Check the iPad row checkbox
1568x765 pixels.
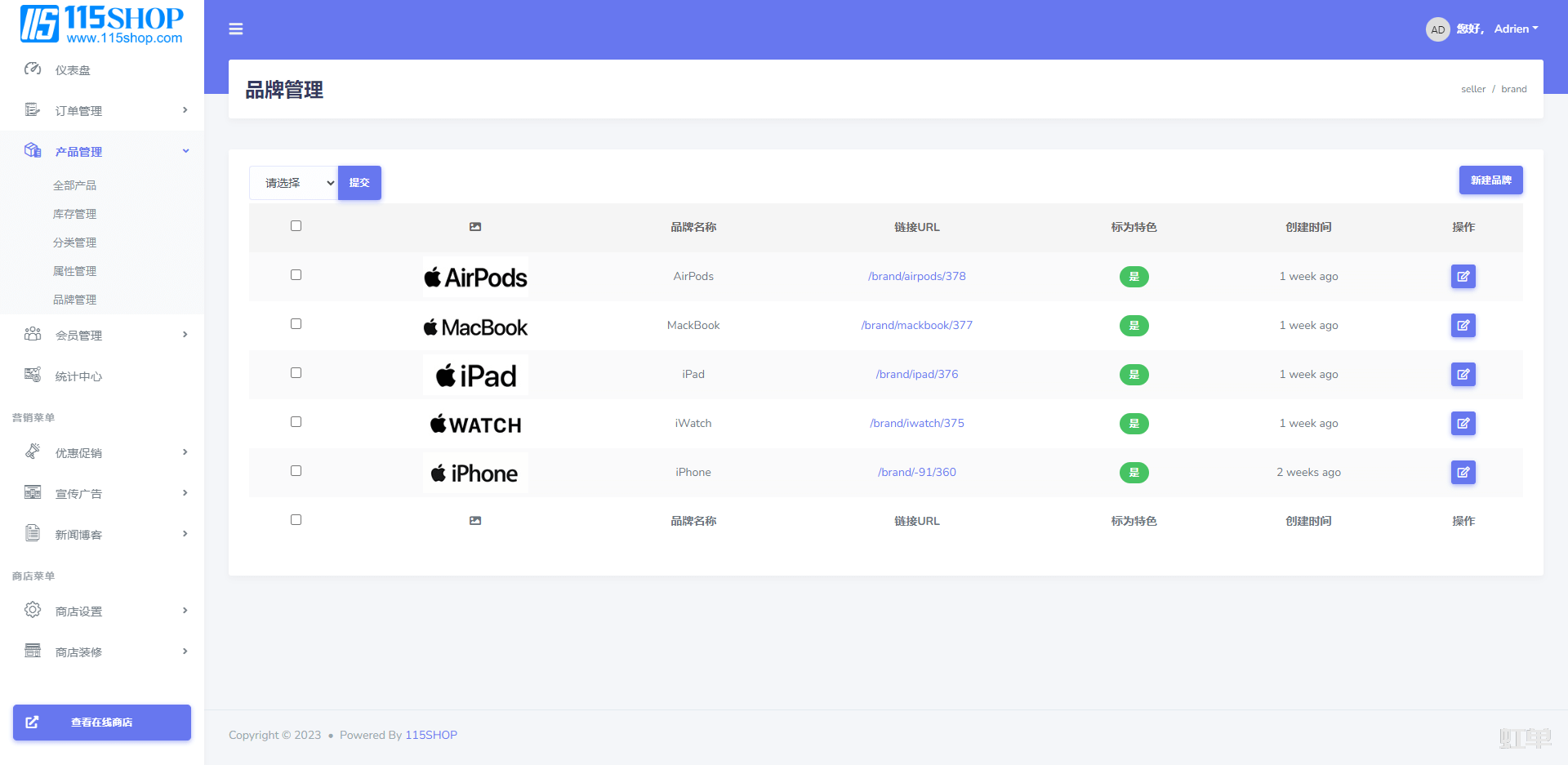pyautogui.click(x=296, y=373)
